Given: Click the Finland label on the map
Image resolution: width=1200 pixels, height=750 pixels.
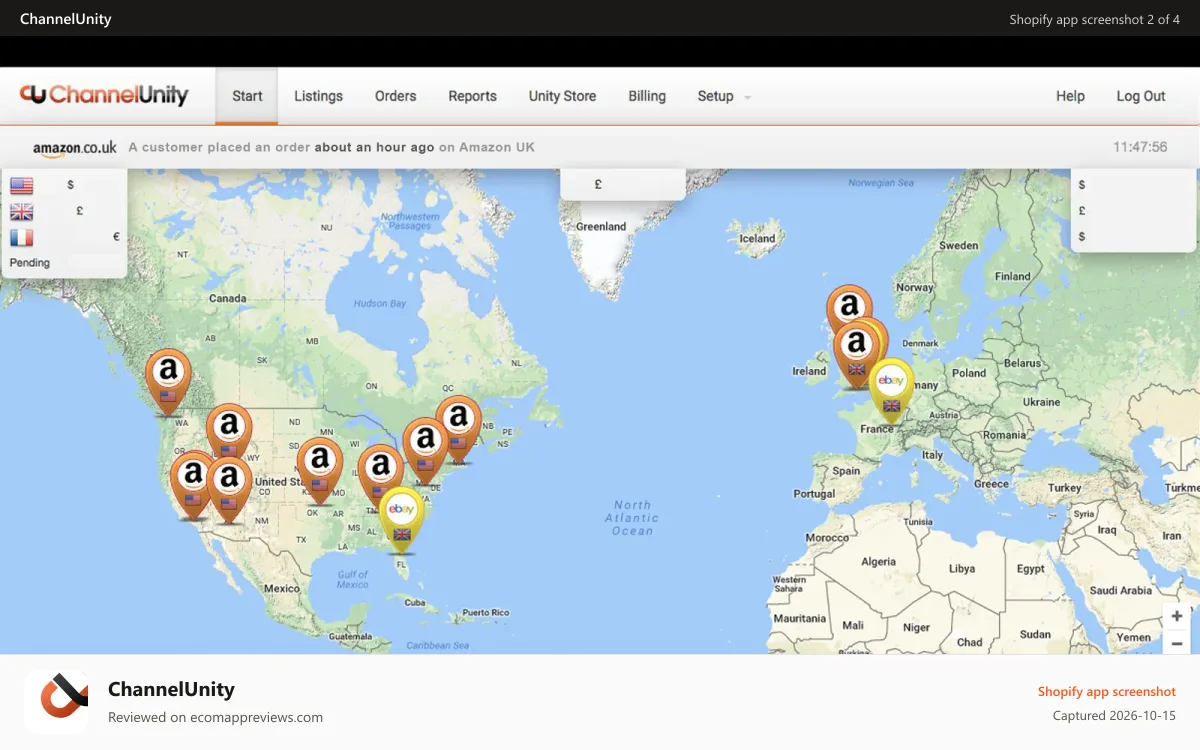Looking at the screenshot, I should [x=1013, y=276].
